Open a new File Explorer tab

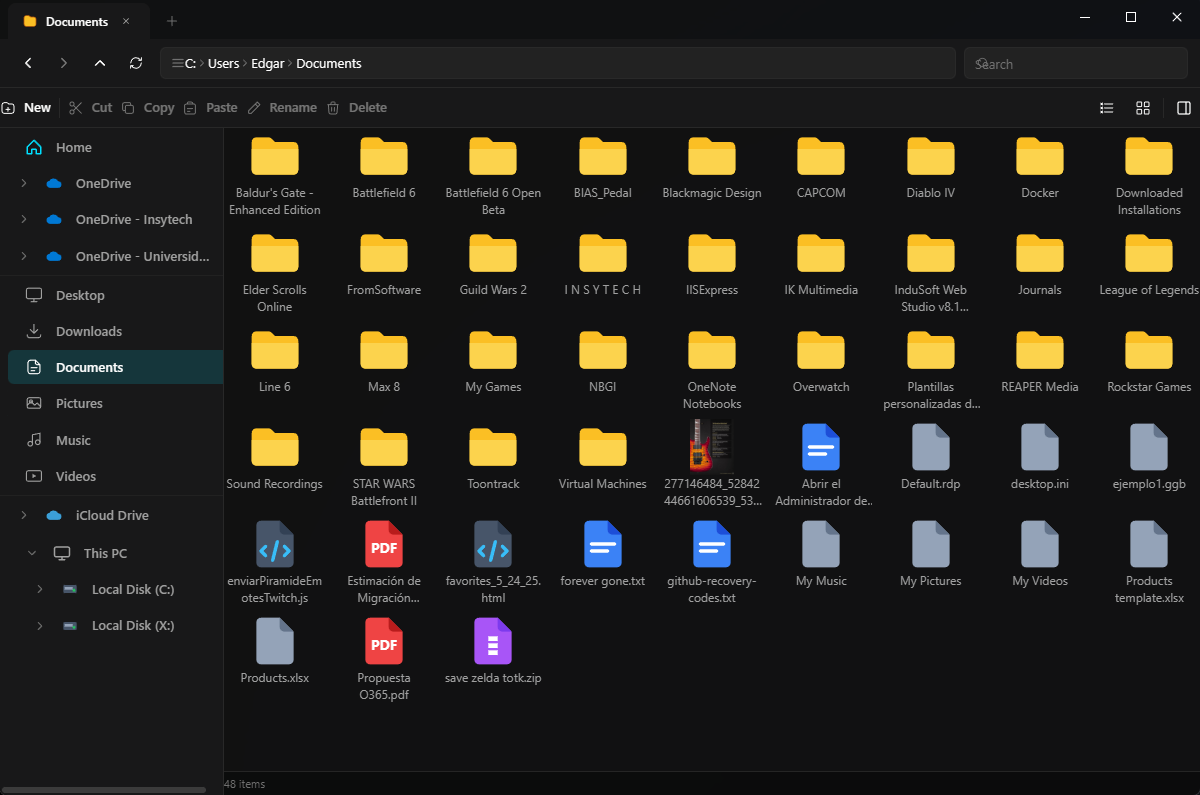tap(172, 20)
